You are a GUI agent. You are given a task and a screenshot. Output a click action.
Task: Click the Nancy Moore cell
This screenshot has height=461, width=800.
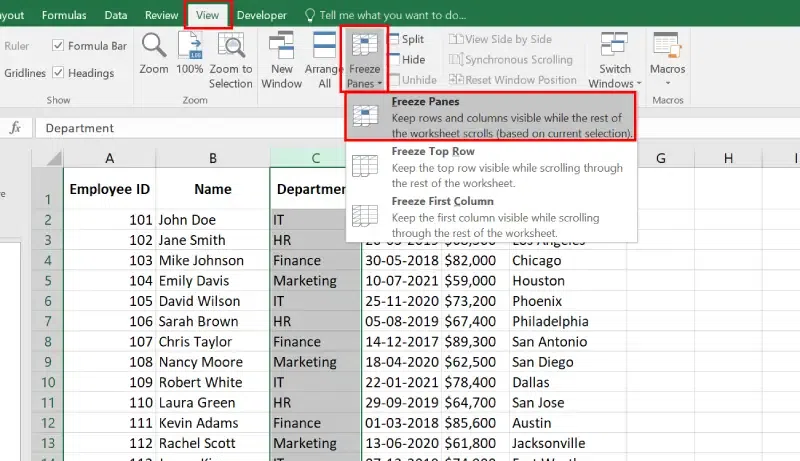pyautogui.click(x=213, y=362)
